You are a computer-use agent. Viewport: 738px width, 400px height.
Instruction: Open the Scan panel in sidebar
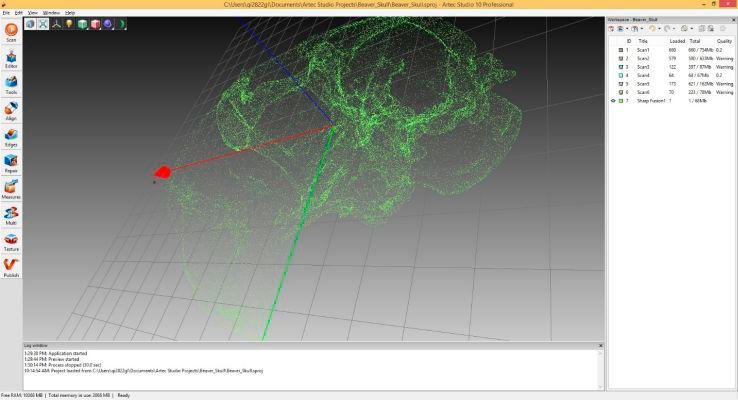click(x=11, y=32)
